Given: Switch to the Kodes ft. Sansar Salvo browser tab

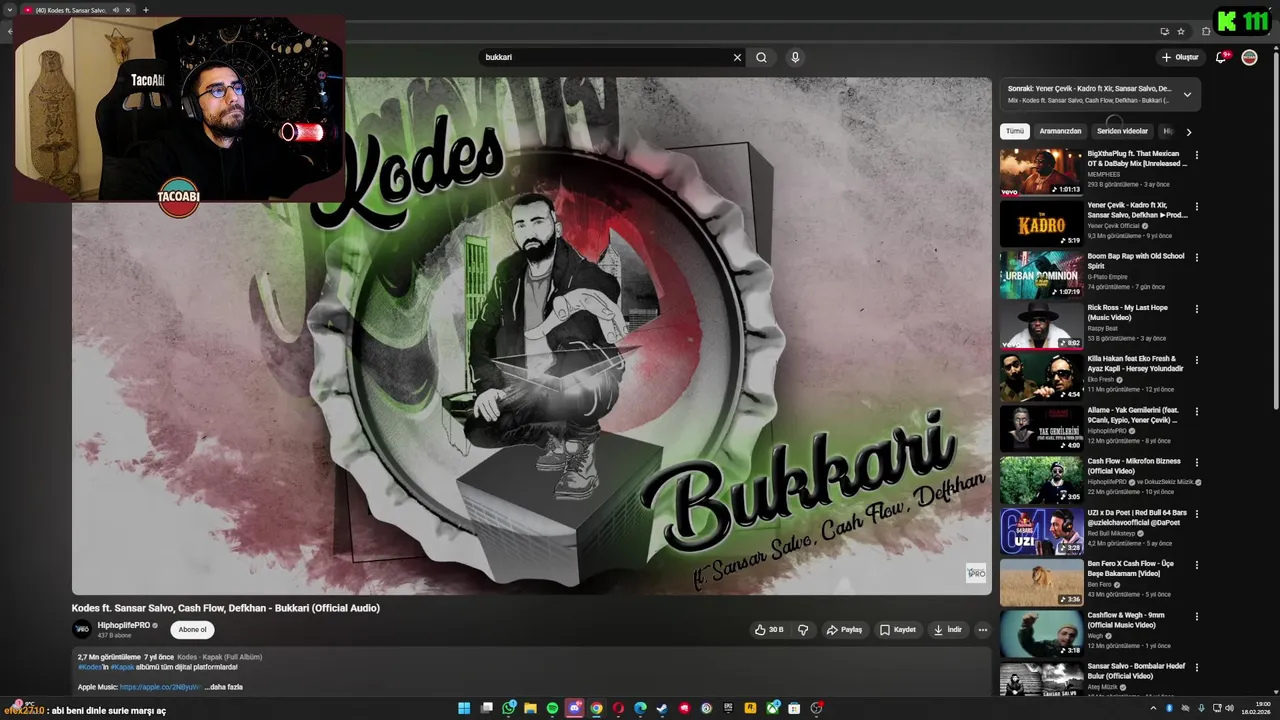Looking at the screenshot, I should pyautogui.click(x=70, y=10).
